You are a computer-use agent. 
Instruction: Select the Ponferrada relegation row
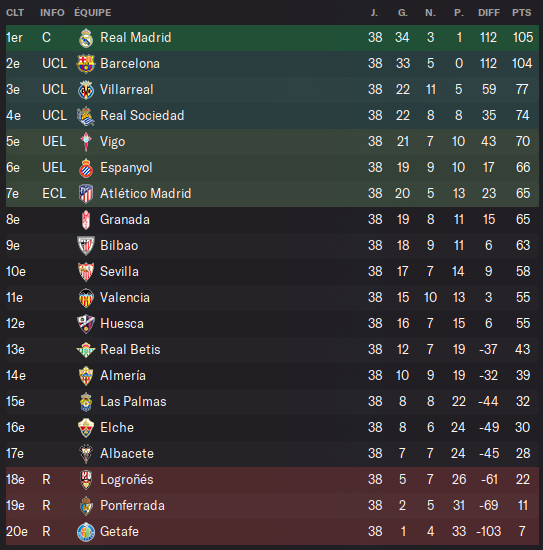272,506
